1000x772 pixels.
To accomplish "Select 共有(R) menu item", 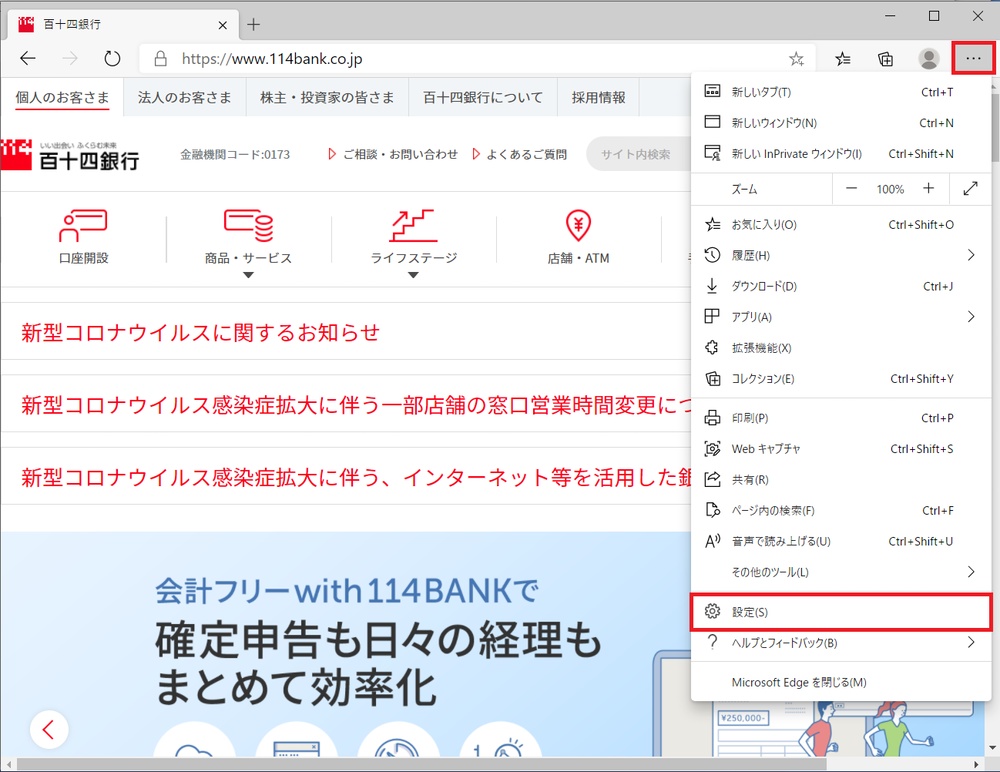I will 841,480.
